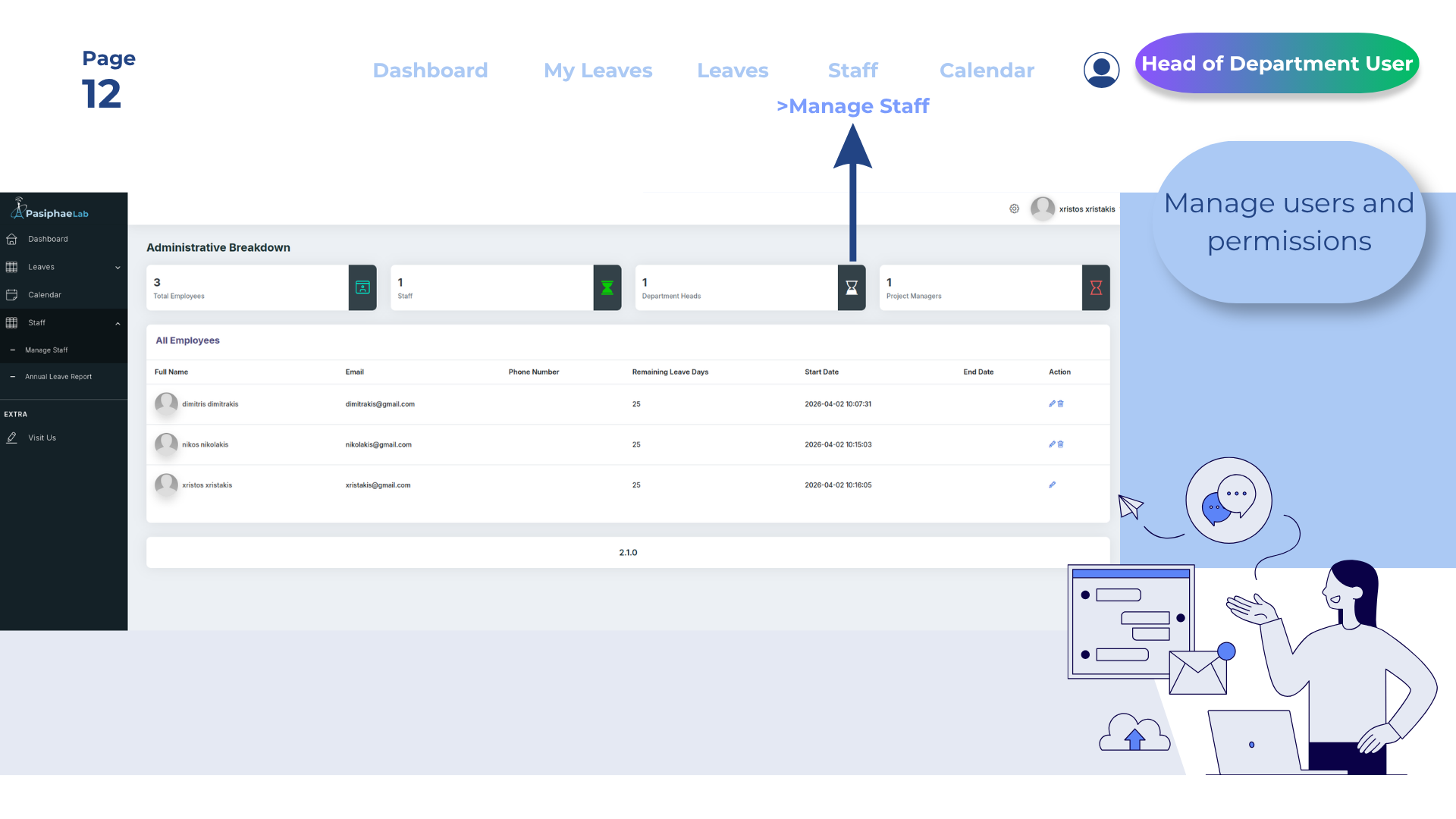This screenshot has width=1456, height=819.
Task: Open the xristos xristakis profile menu
Action: [1073, 209]
